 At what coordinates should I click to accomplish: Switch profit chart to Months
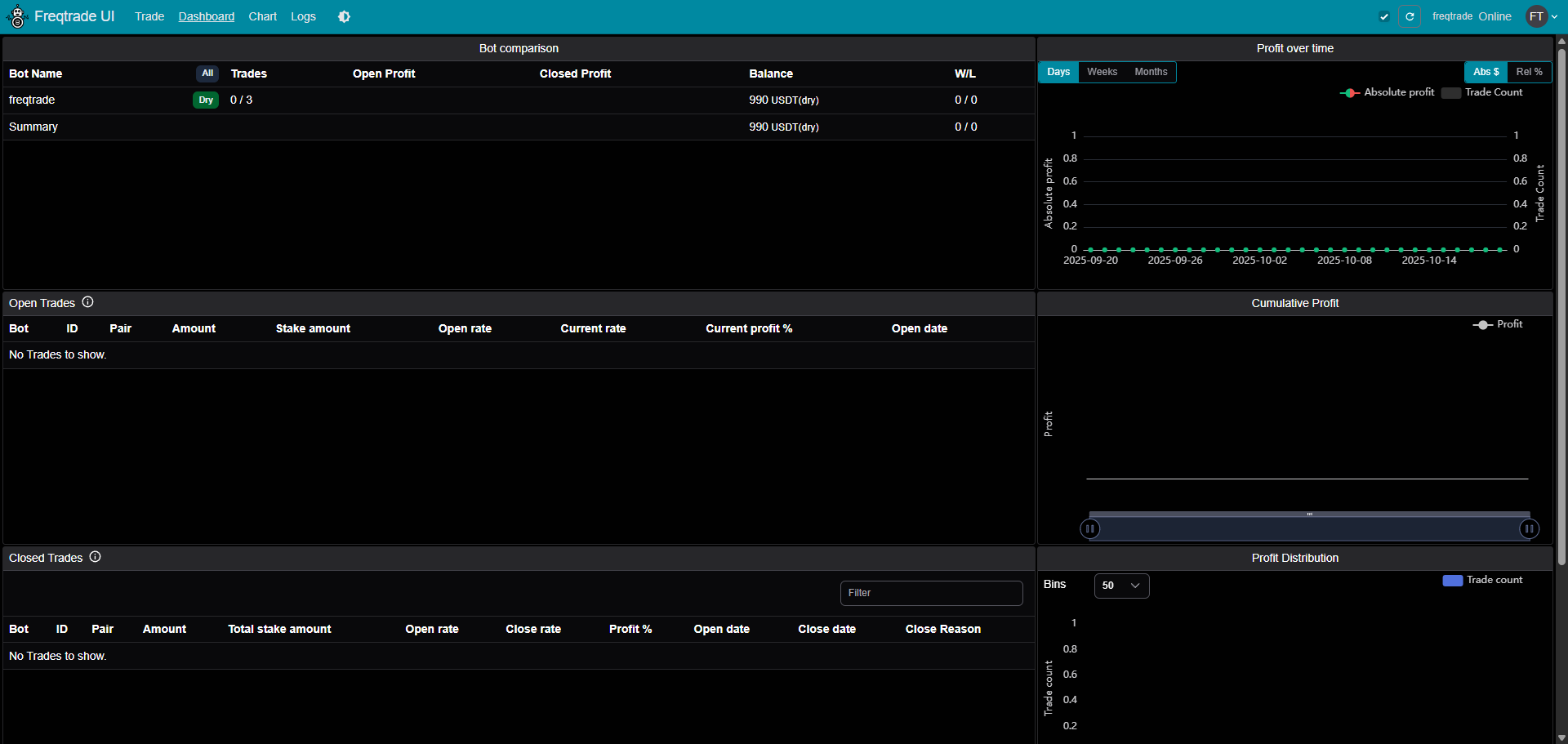click(1151, 72)
